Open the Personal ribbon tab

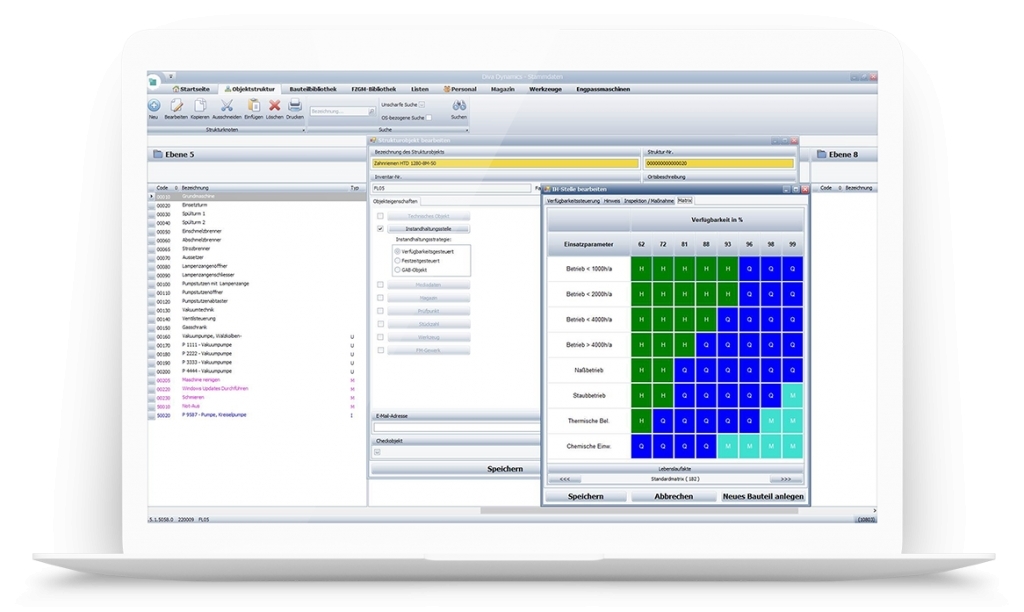(460, 89)
